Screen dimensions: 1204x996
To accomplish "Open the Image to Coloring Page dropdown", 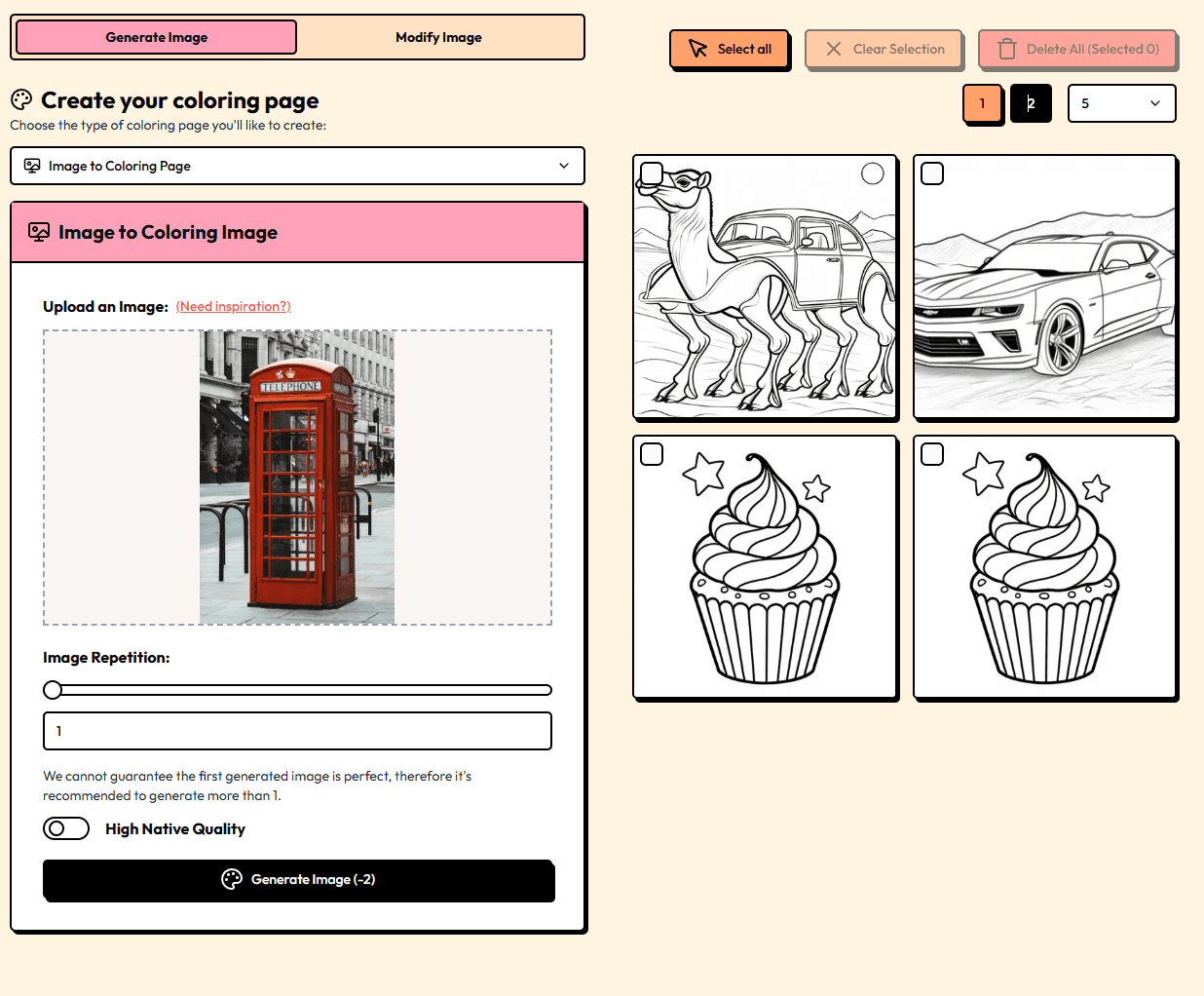I will 297,166.
